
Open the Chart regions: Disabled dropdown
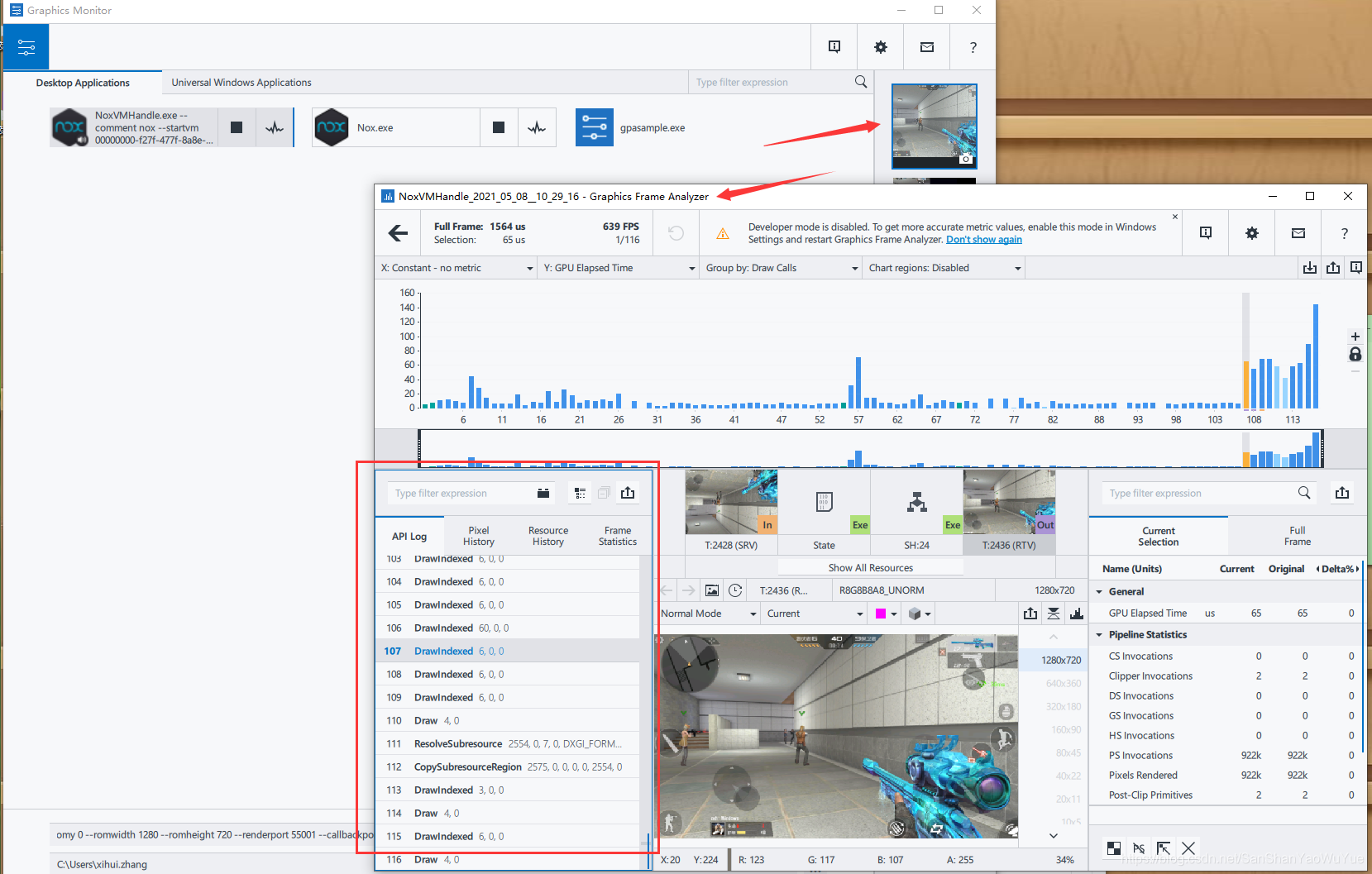(944, 268)
